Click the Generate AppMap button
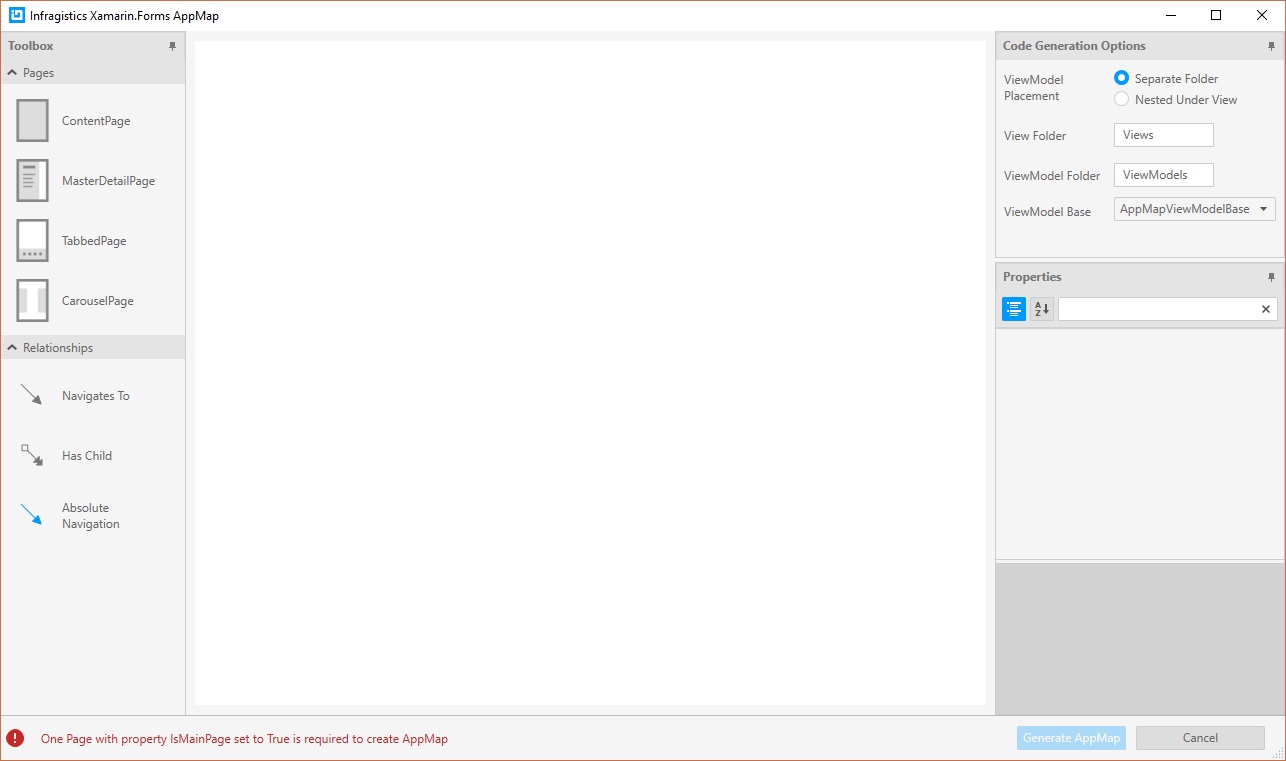Screen dimensions: 1286x761 pyautogui.click(x=1071, y=737)
